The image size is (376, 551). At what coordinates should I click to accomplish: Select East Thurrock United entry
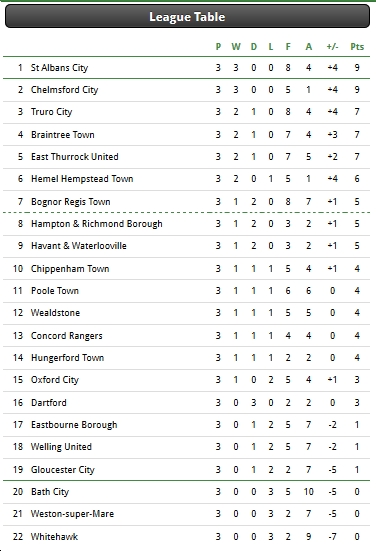click(x=74, y=157)
